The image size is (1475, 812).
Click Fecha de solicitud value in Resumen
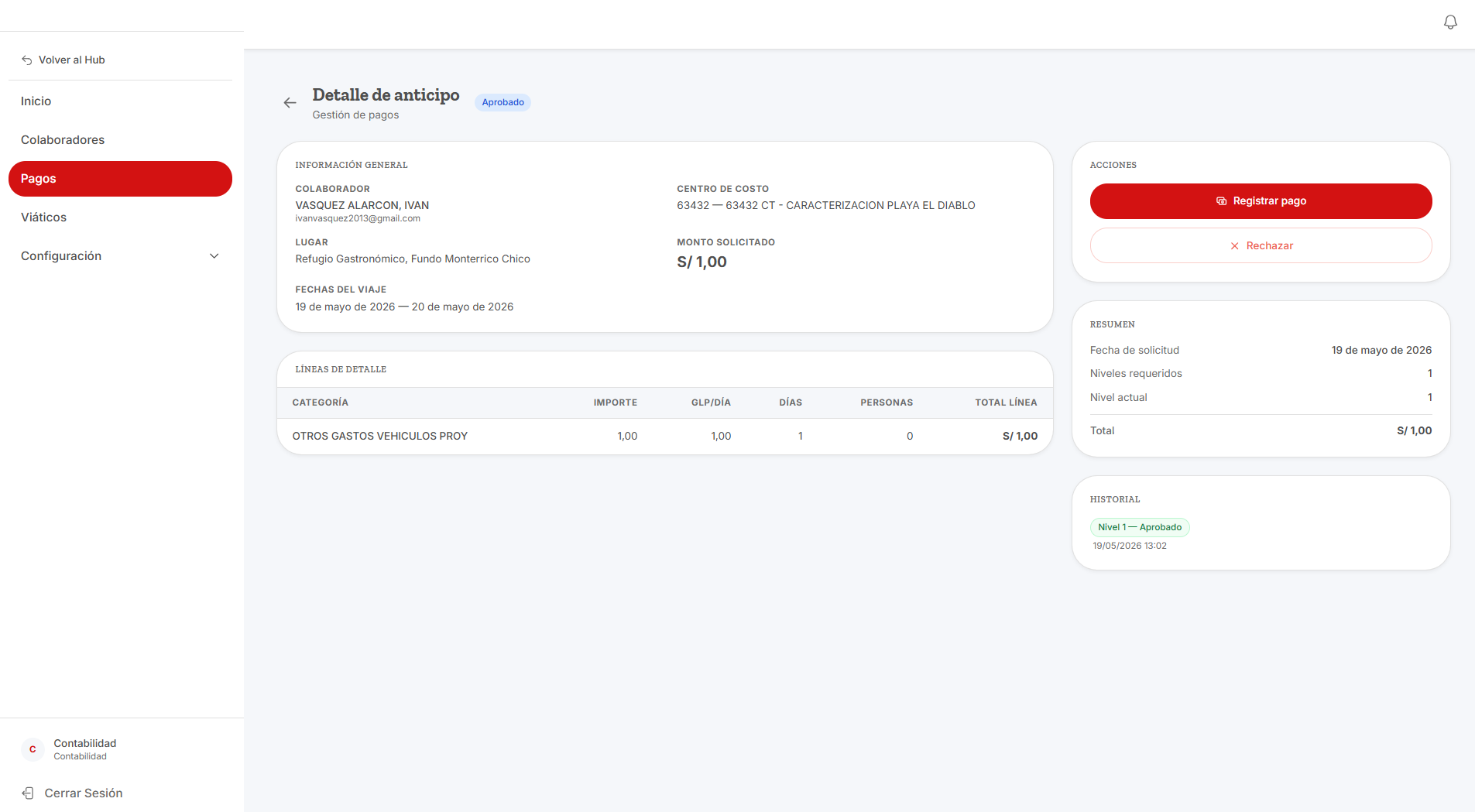click(x=1381, y=350)
